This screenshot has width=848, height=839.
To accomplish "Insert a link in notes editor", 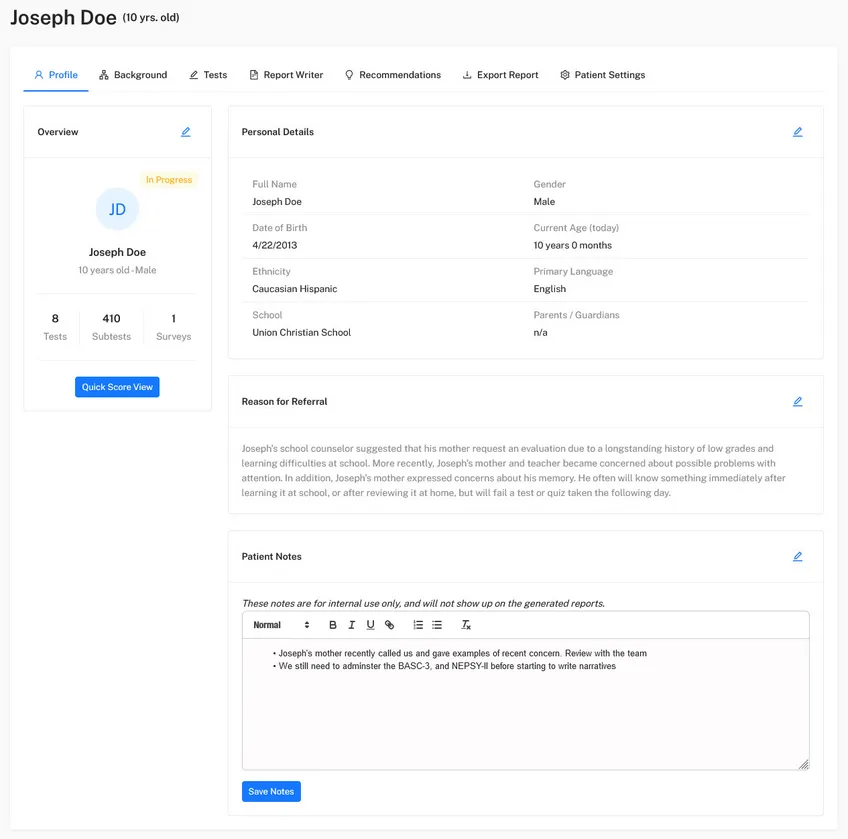I will [x=389, y=625].
